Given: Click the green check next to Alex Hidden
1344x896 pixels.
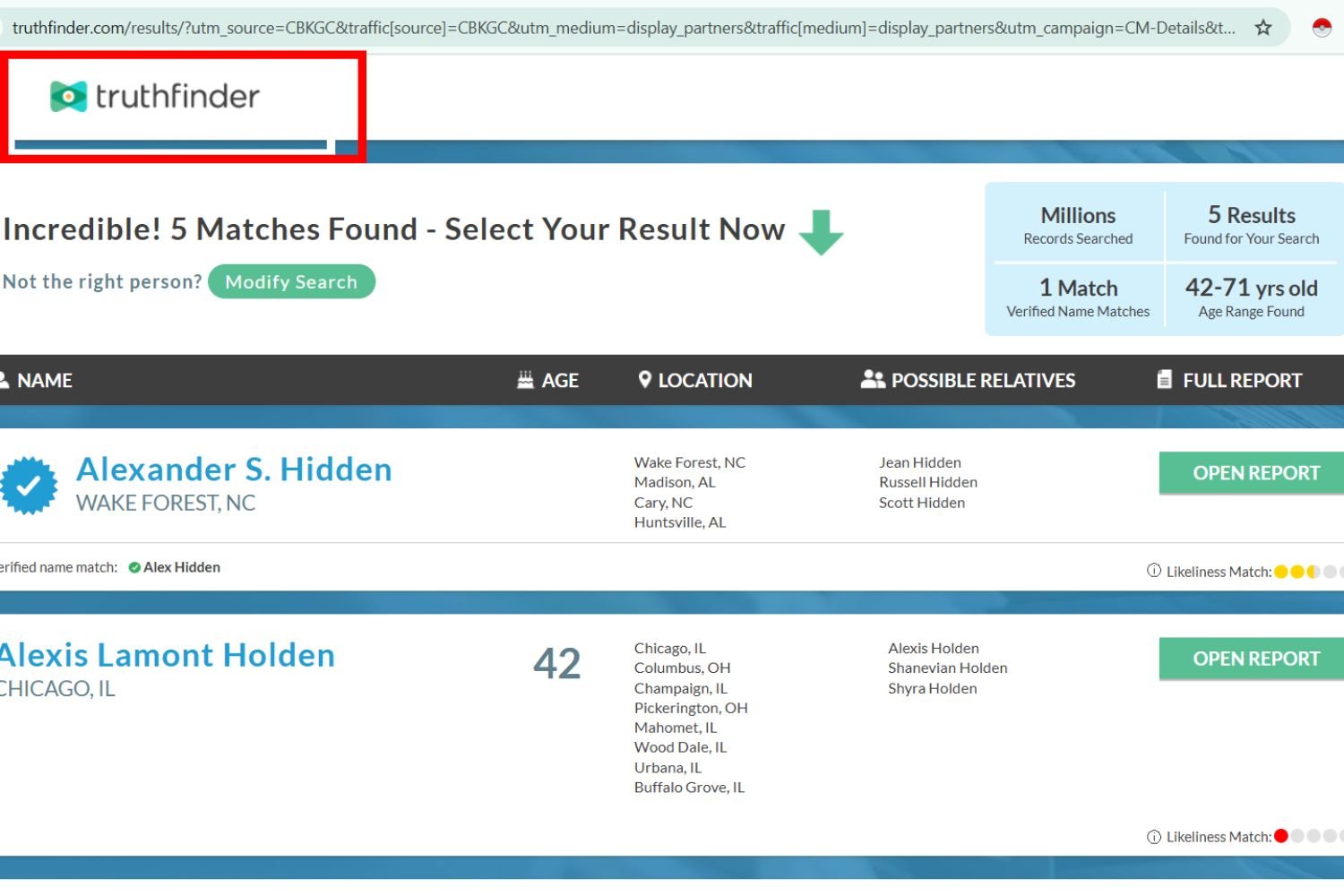Looking at the screenshot, I should 134,567.
